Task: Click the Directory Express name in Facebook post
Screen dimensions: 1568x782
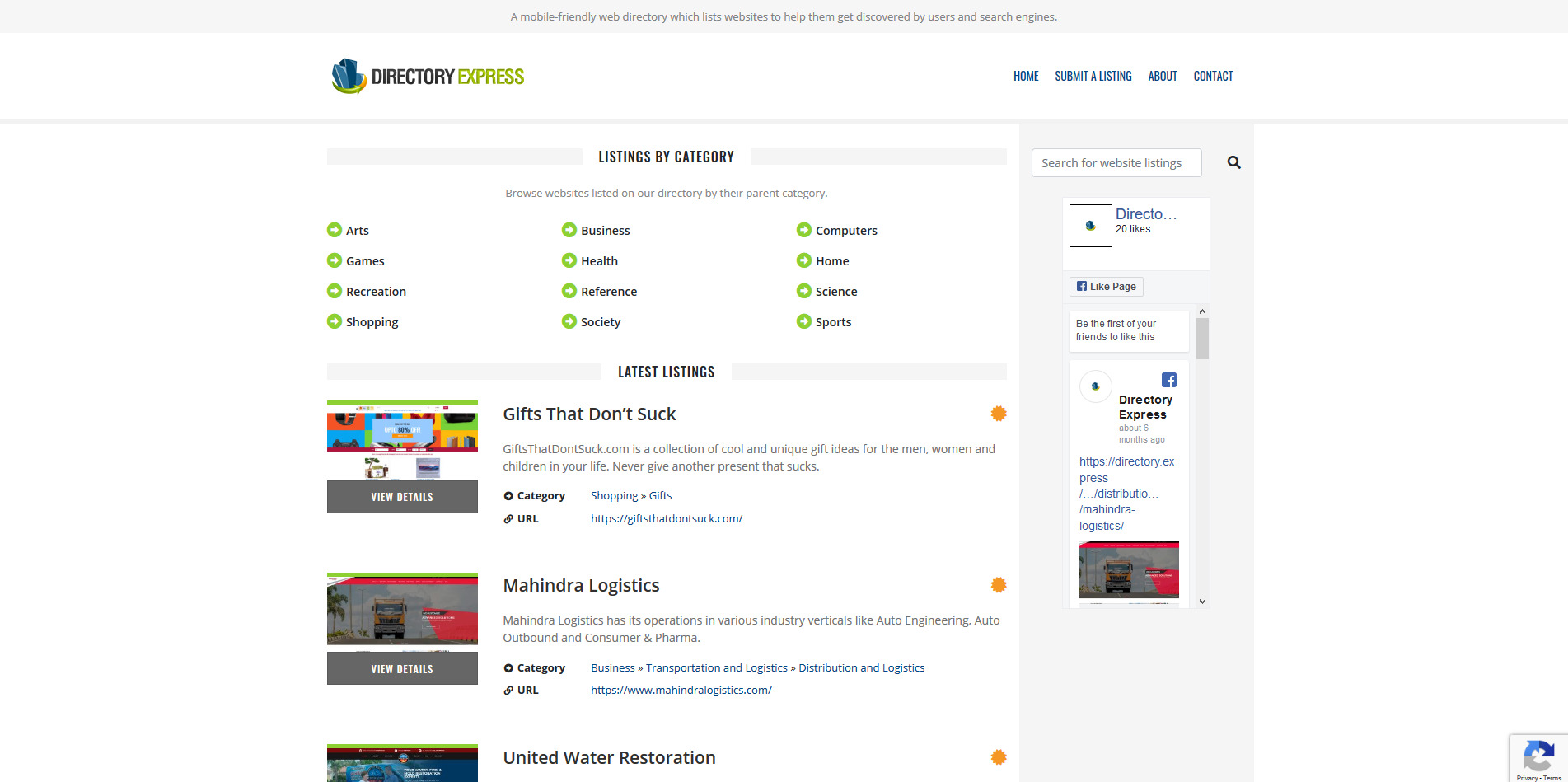Action: (1145, 407)
